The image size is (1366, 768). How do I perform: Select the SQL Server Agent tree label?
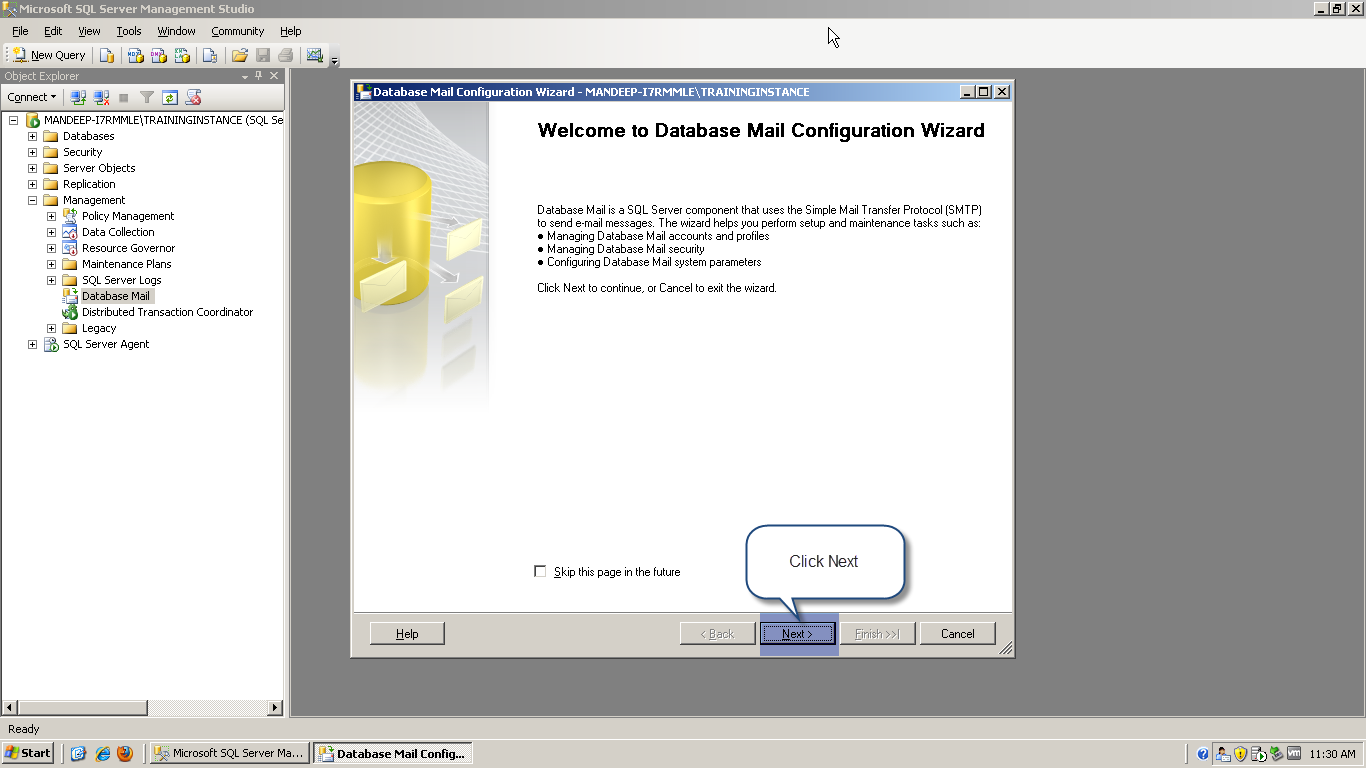[106, 344]
